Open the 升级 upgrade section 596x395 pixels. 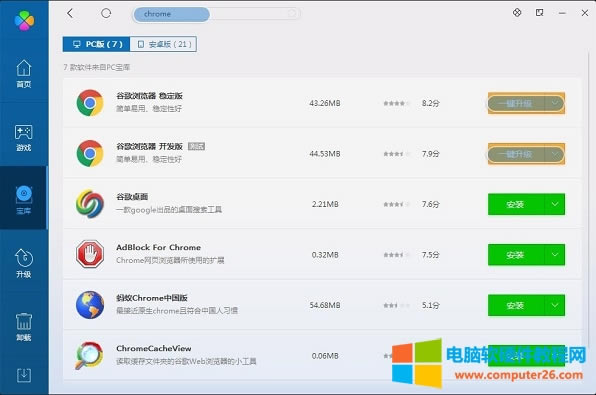(24, 263)
